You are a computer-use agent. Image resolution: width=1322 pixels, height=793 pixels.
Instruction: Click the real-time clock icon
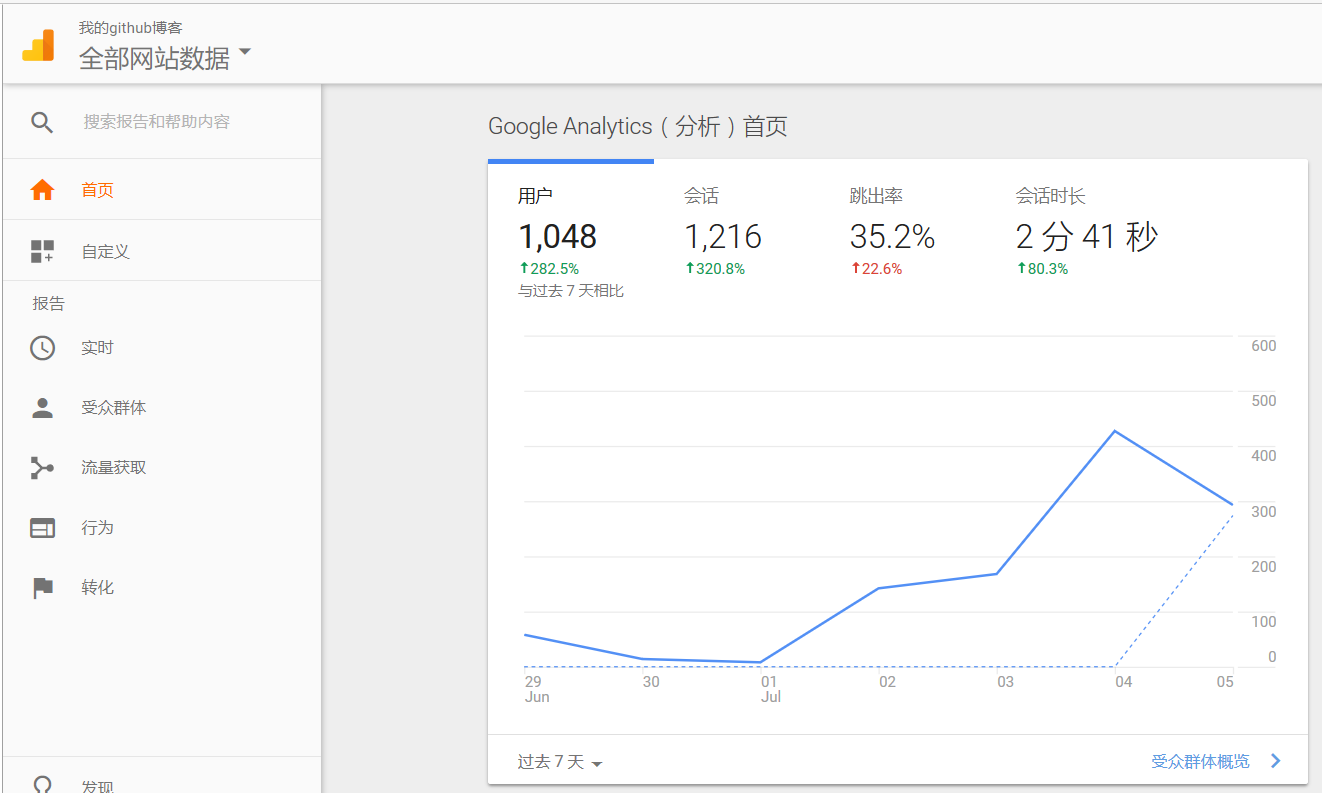click(x=42, y=348)
